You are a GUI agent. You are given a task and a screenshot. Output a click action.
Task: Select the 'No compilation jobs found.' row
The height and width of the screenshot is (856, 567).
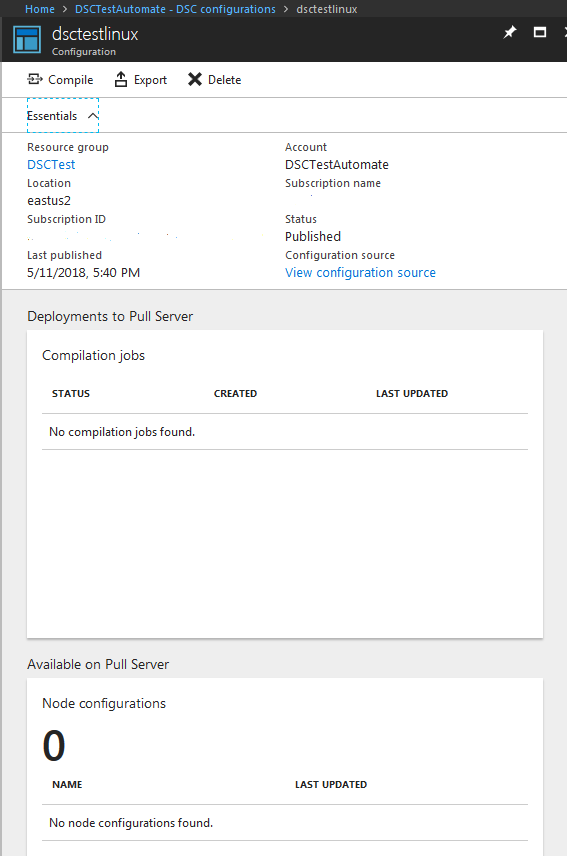[285, 432]
